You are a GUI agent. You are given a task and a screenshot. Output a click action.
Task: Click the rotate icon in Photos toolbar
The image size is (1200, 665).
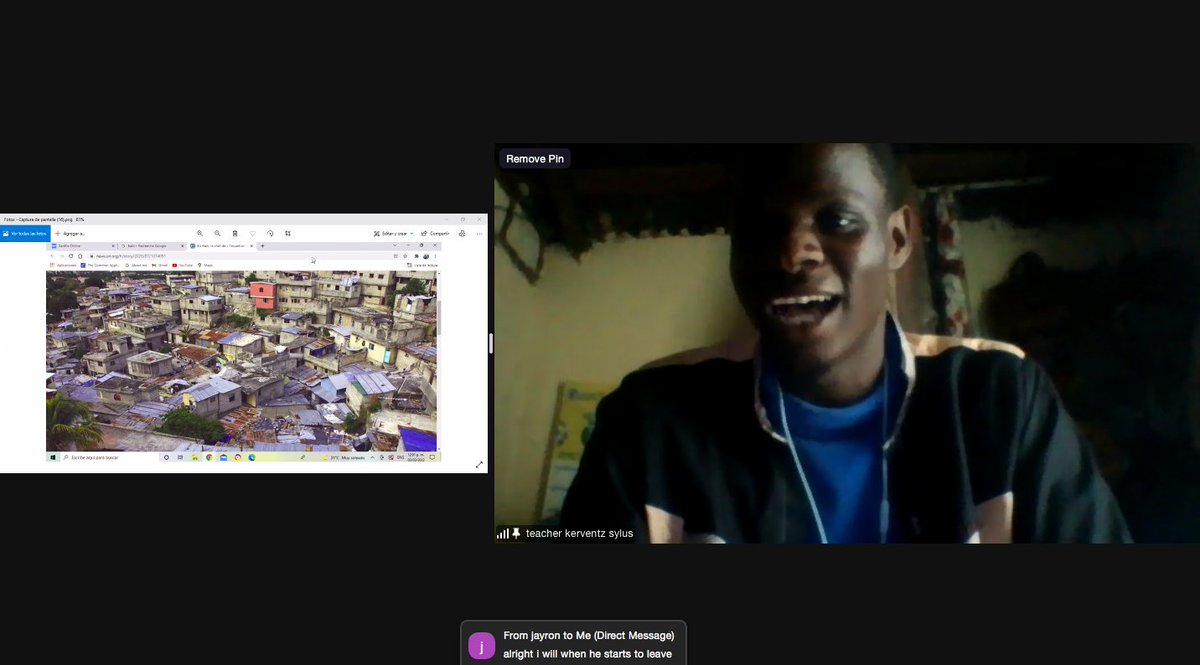point(270,233)
